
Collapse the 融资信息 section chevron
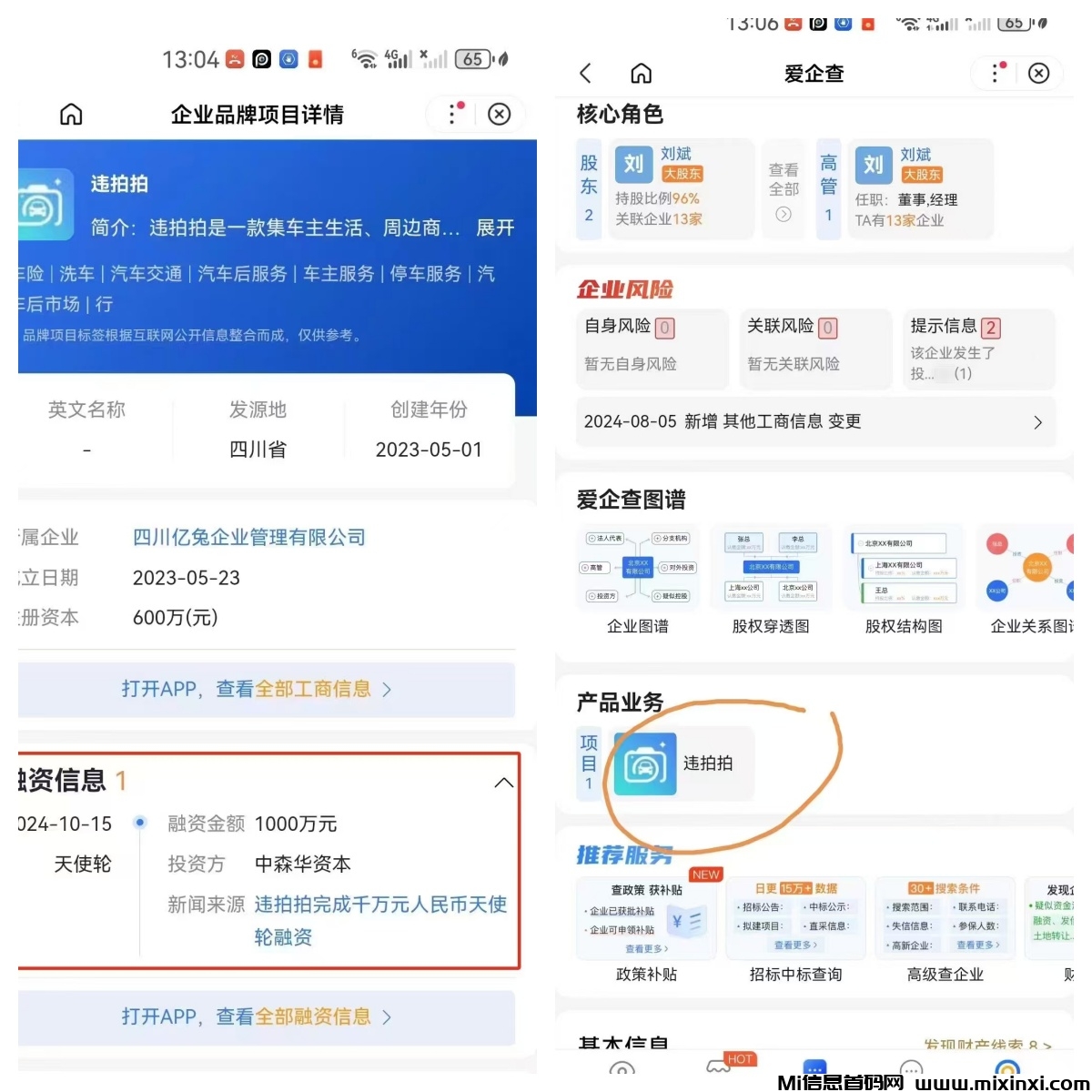click(503, 783)
